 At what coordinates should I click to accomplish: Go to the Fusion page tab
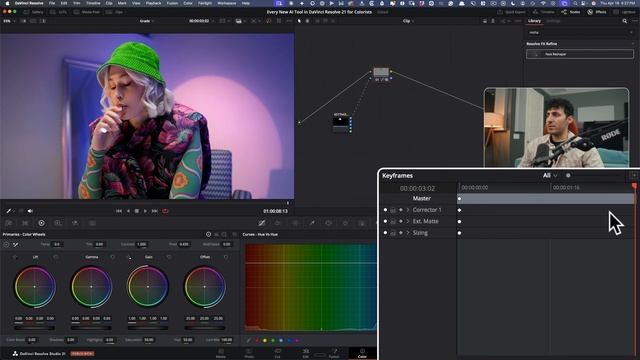point(334,353)
